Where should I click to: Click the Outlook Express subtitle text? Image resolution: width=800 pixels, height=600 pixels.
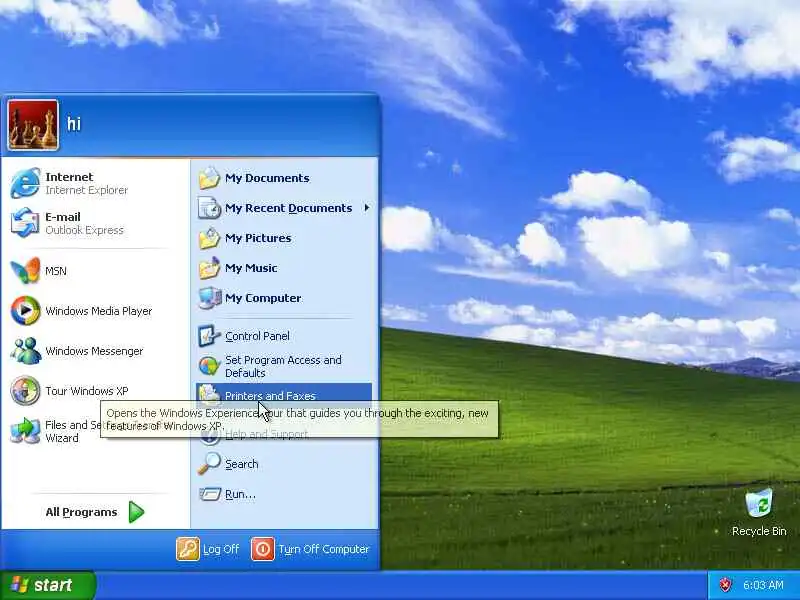click(84, 231)
